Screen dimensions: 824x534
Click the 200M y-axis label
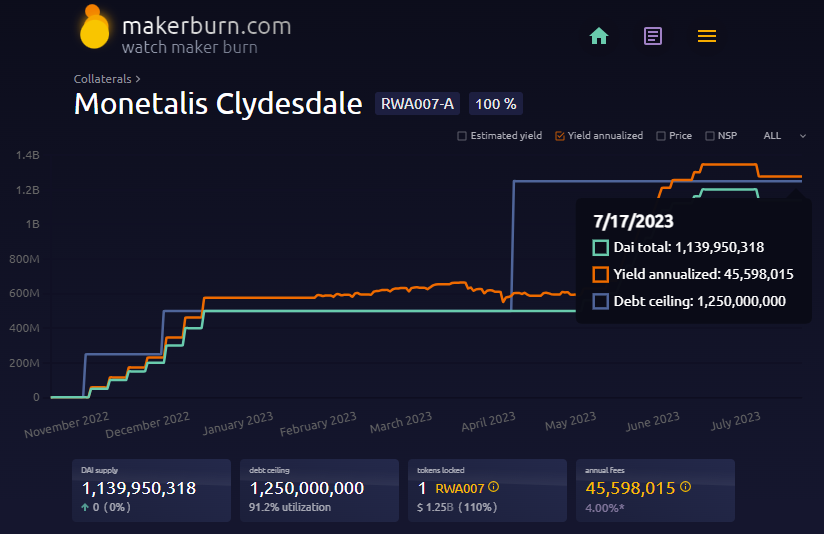[24, 363]
